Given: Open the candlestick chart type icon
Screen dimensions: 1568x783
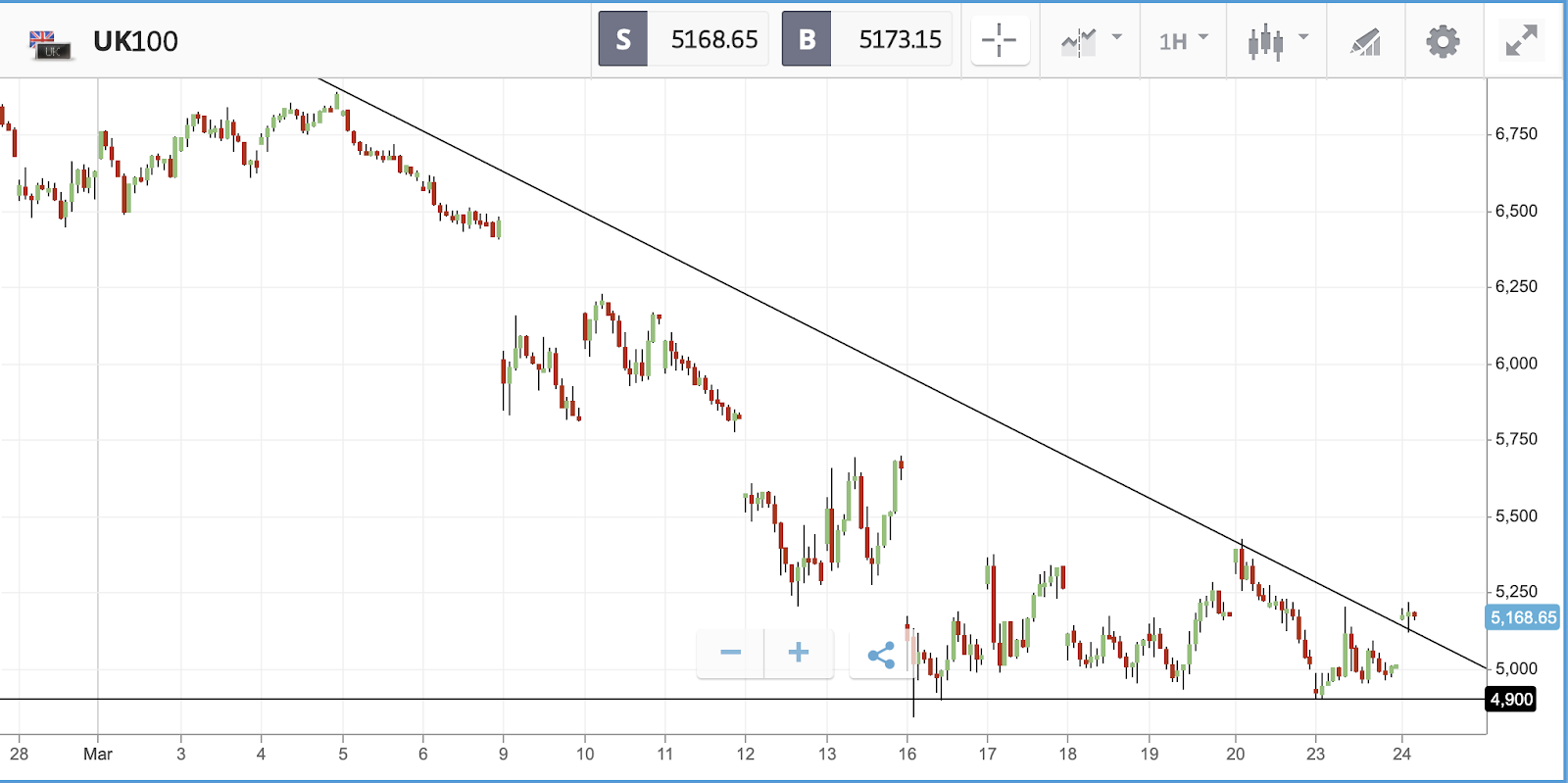Looking at the screenshot, I should (1265, 41).
